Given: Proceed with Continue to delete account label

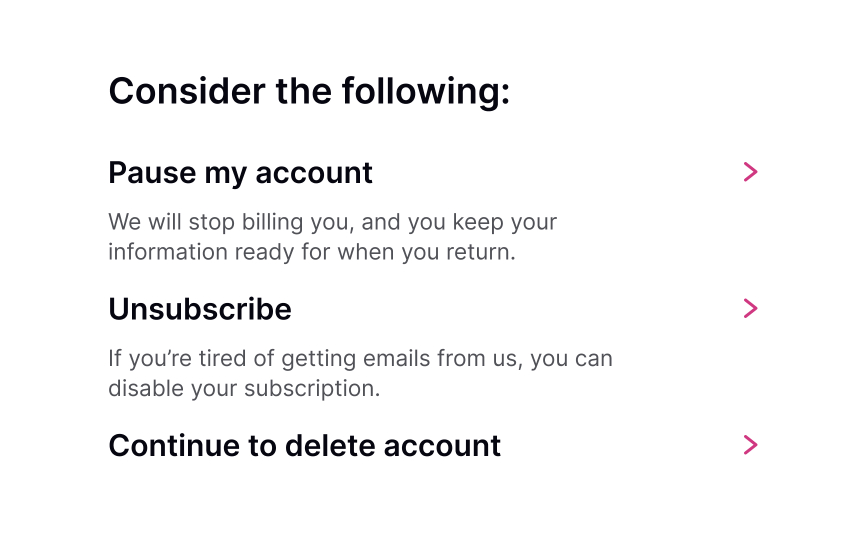Looking at the screenshot, I should (x=304, y=445).
